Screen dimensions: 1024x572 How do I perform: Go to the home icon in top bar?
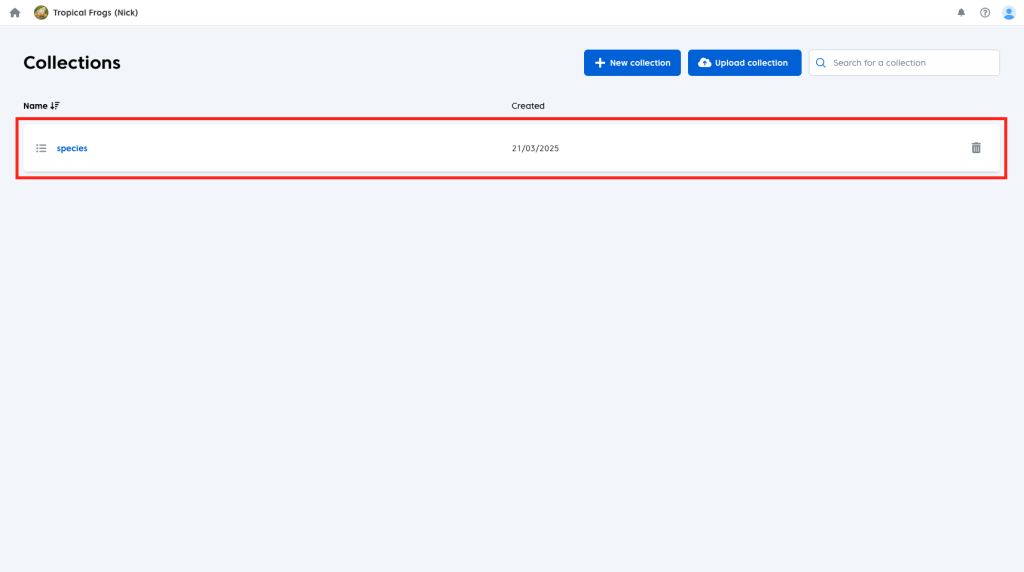(15, 13)
